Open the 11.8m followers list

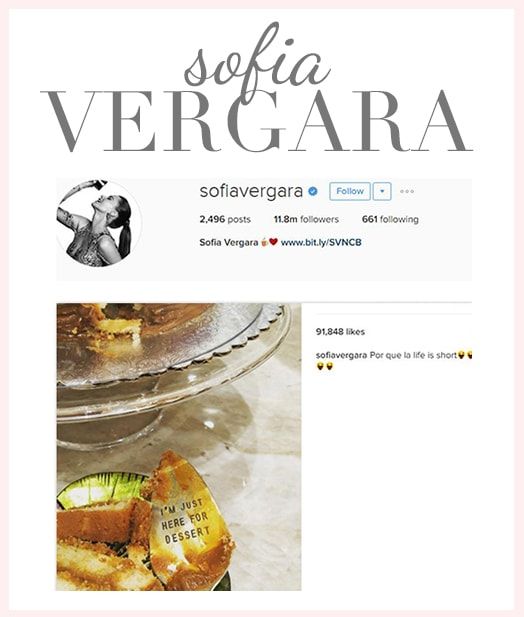(306, 219)
